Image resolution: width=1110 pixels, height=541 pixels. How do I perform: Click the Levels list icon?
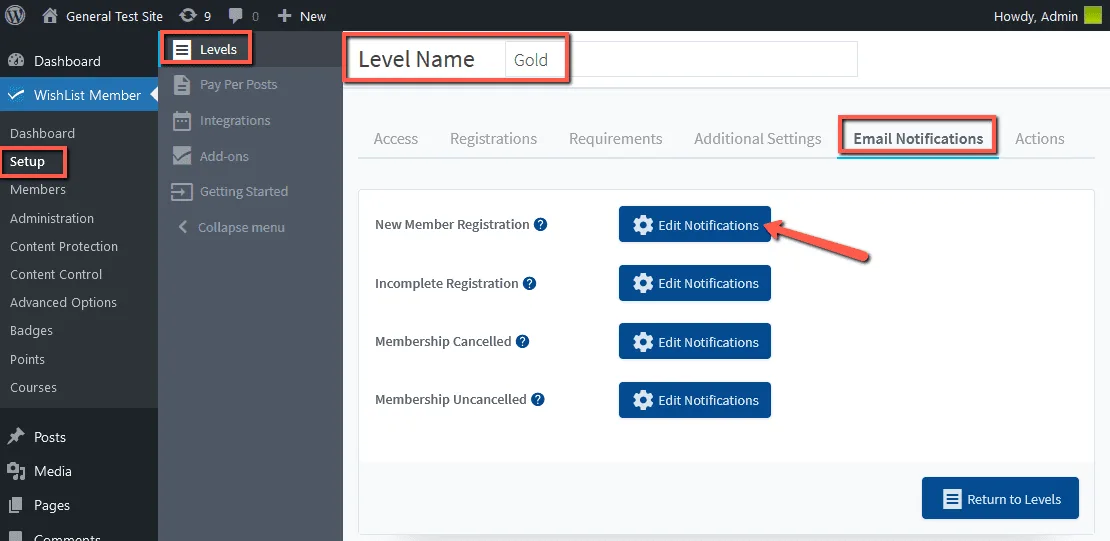(183, 50)
